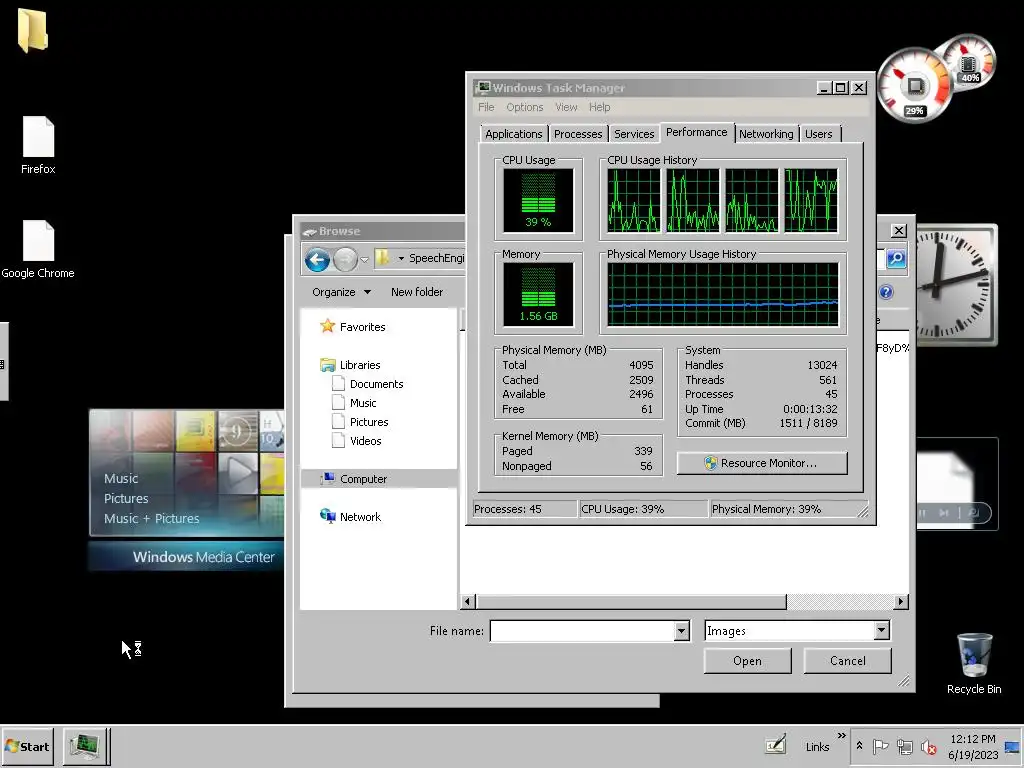Open the recent locations dropdown arrow

pos(365,260)
